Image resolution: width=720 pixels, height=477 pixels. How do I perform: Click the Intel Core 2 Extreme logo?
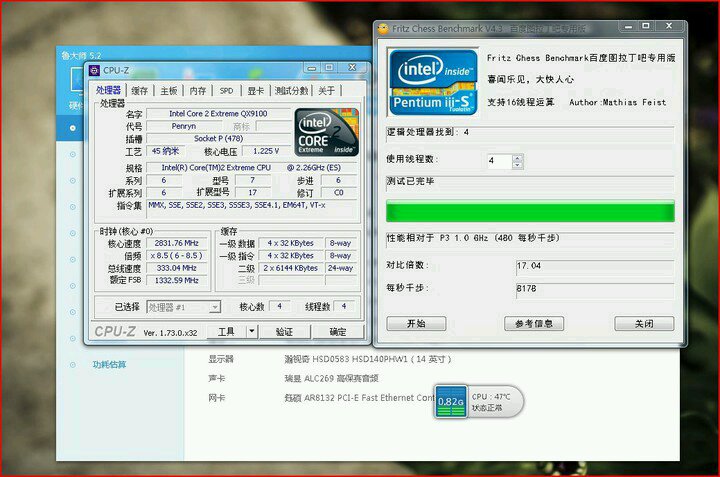[x=326, y=132]
